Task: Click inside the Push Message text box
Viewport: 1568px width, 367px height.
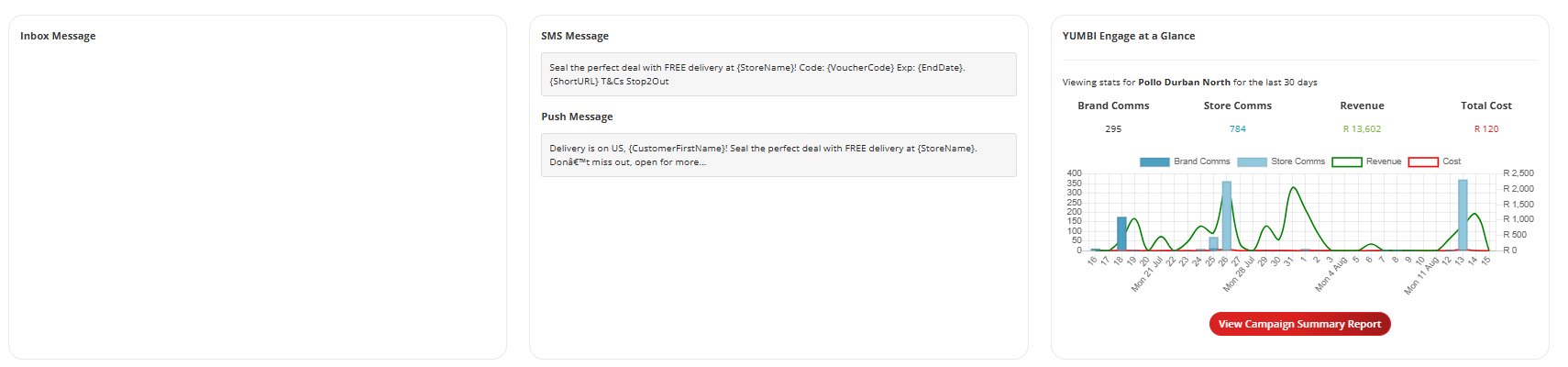Action: (x=778, y=155)
